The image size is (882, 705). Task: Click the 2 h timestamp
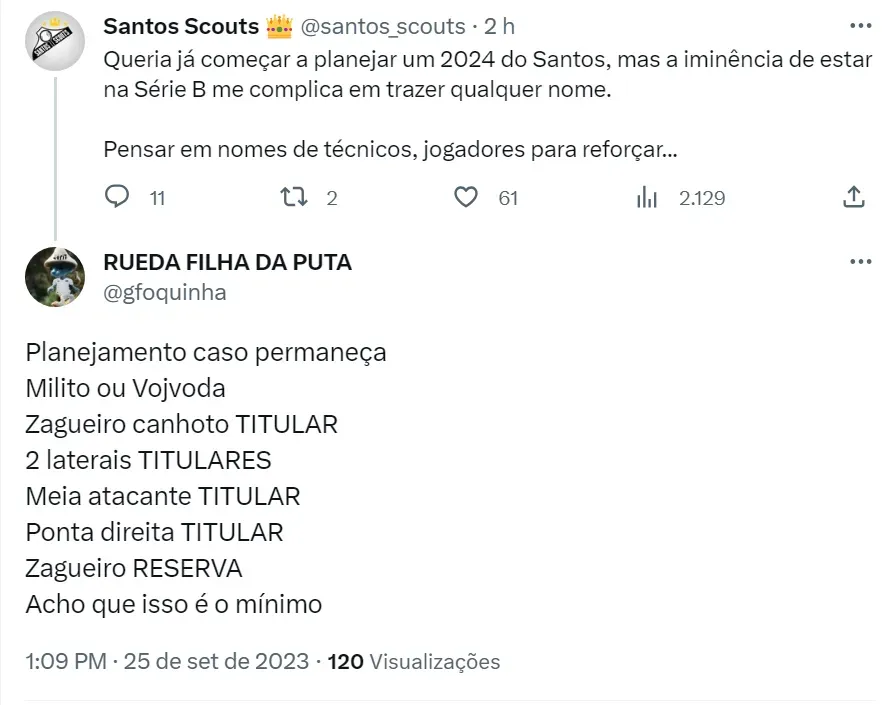pyautogui.click(x=498, y=26)
